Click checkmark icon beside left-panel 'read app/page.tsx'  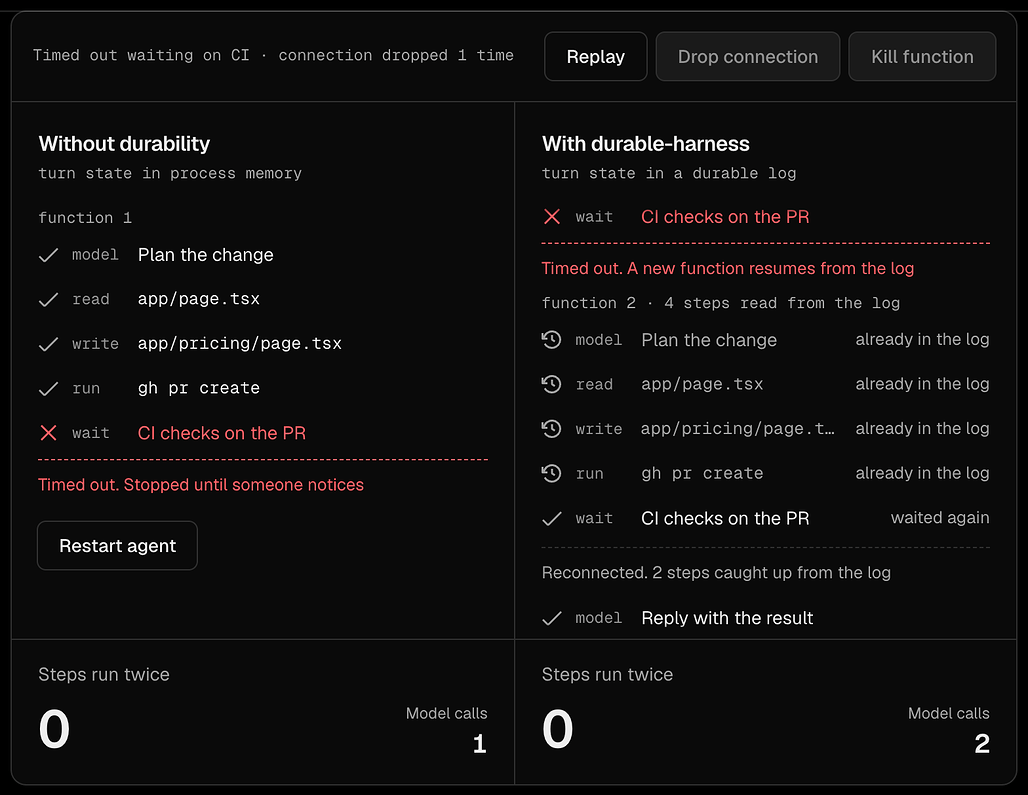tap(49, 300)
